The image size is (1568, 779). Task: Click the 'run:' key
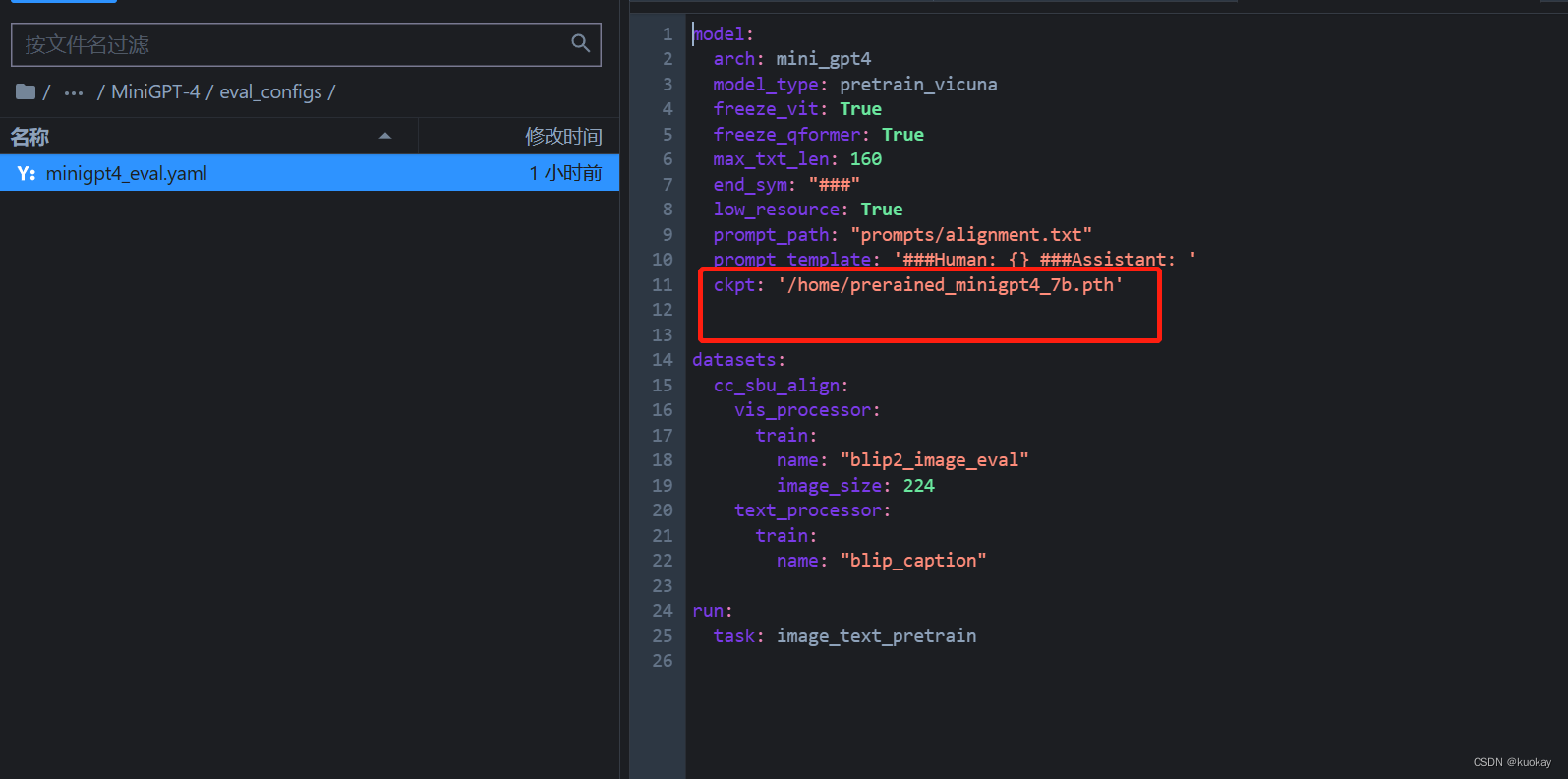713,611
